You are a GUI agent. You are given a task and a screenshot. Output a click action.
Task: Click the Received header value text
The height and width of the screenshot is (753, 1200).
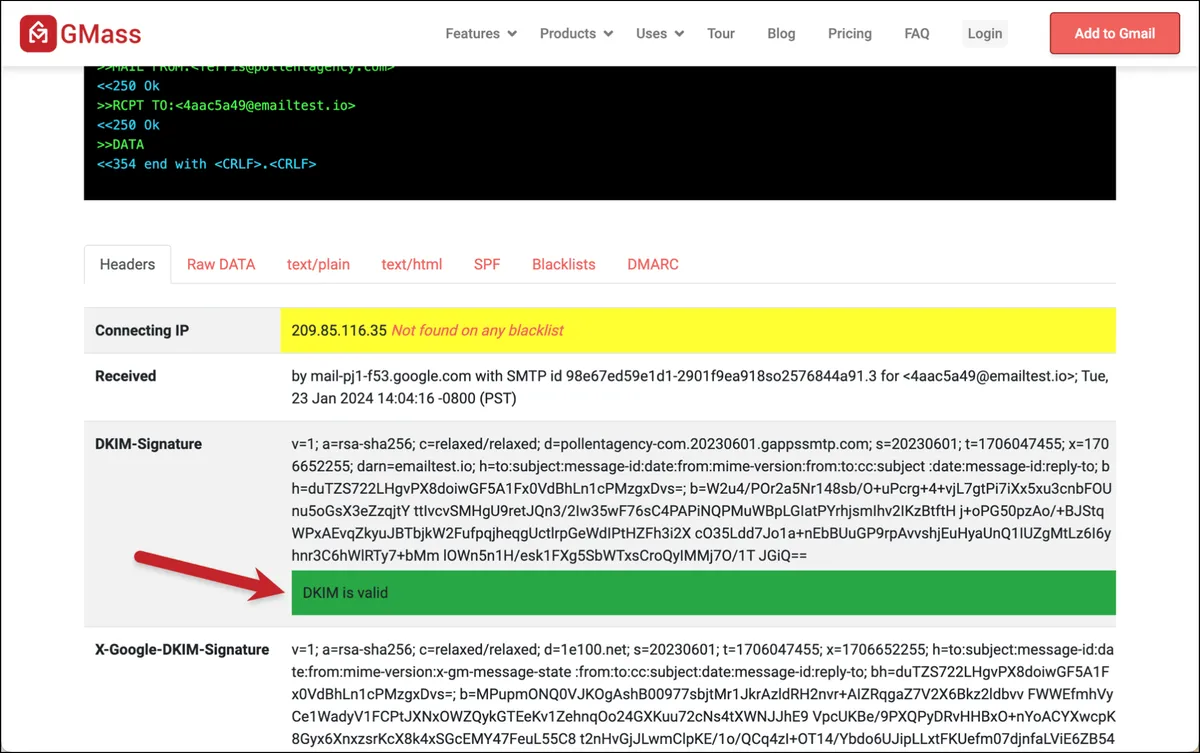700,387
